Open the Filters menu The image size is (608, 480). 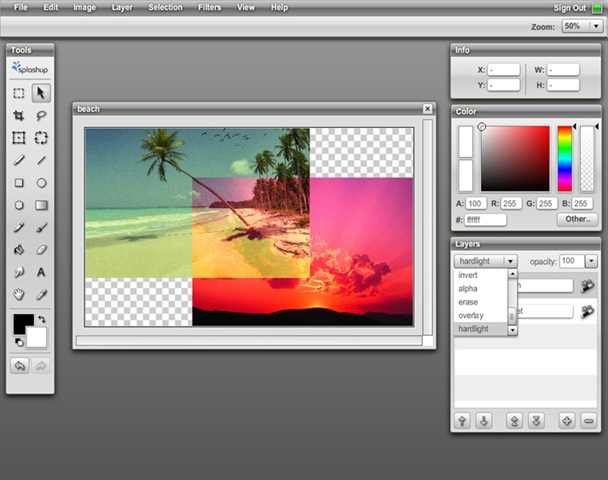pyautogui.click(x=210, y=7)
